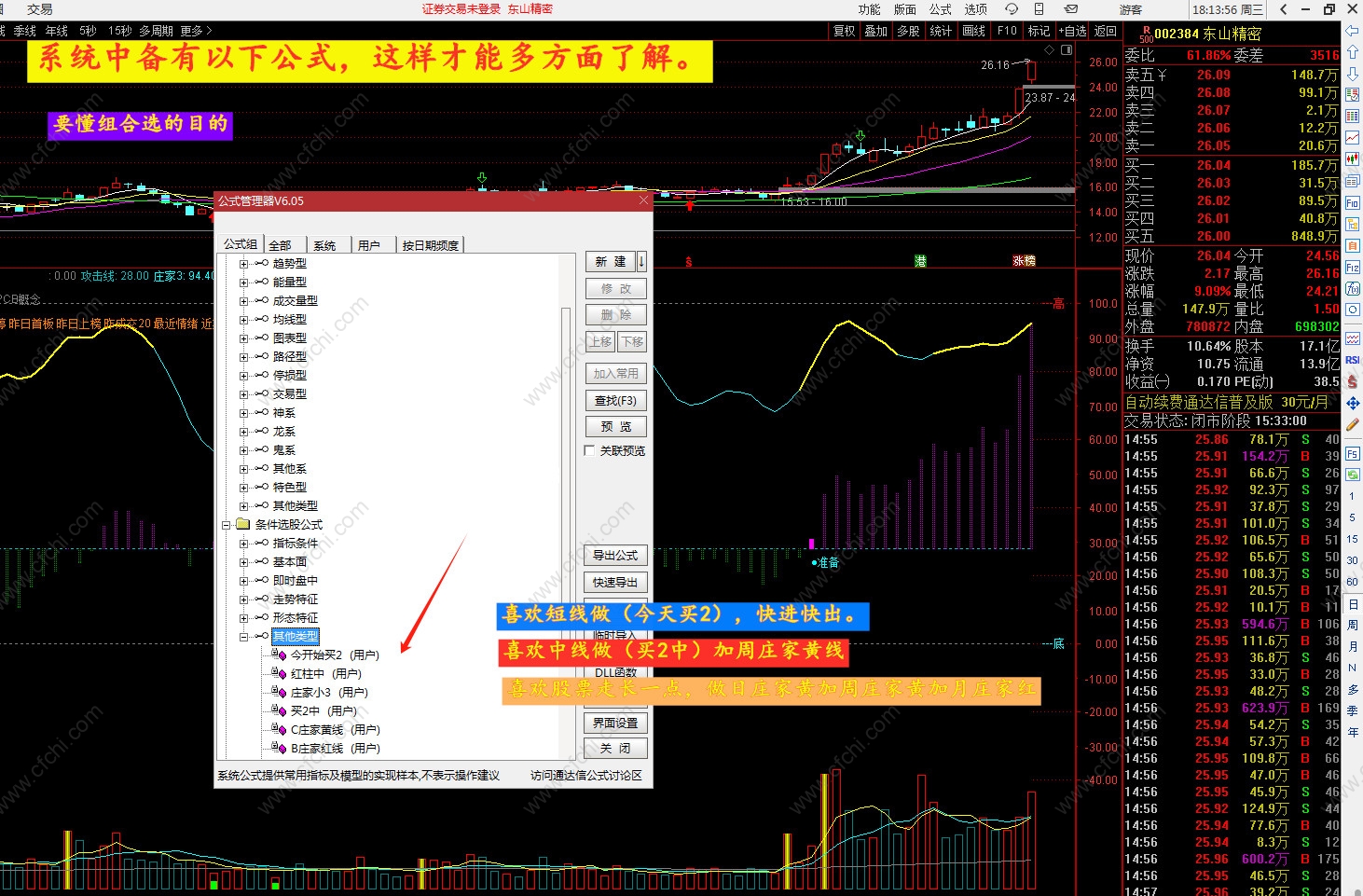Select the blue four-way move arrows icon
1363x896 pixels.
click(1353, 403)
